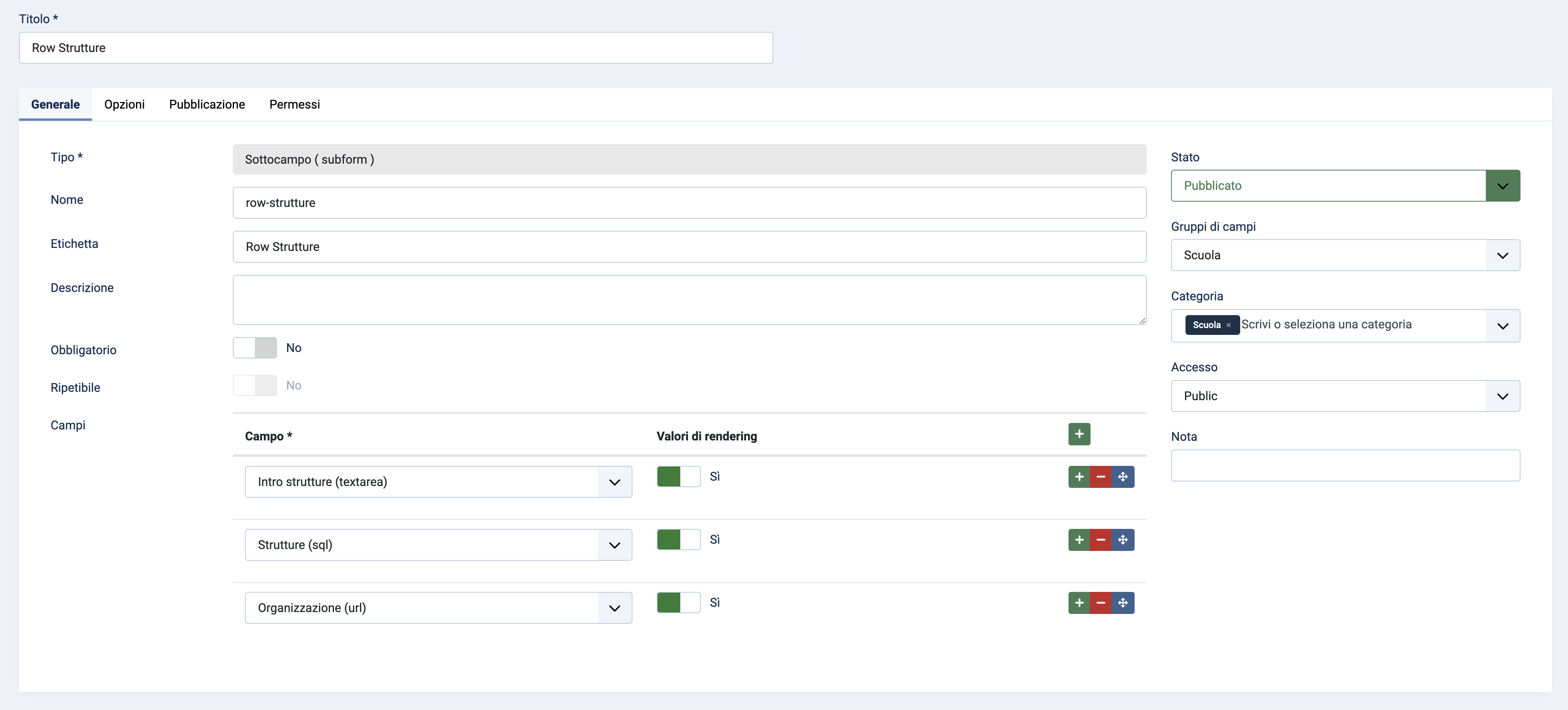Click the Campo * column header
Image resolution: width=1568 pixels, height=710 pixels.
[269, 436]
